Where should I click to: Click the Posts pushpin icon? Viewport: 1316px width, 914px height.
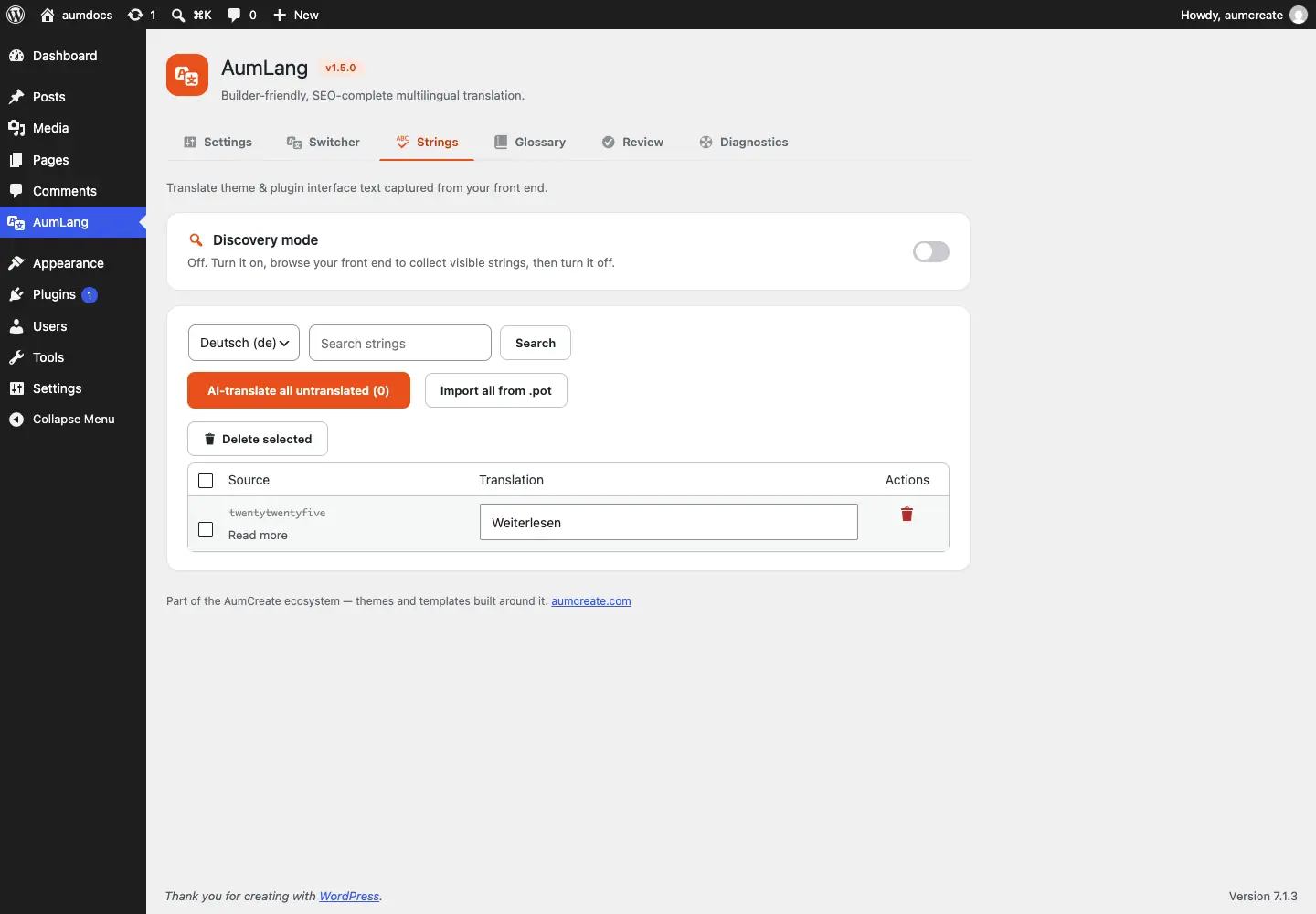click(16, 97)
